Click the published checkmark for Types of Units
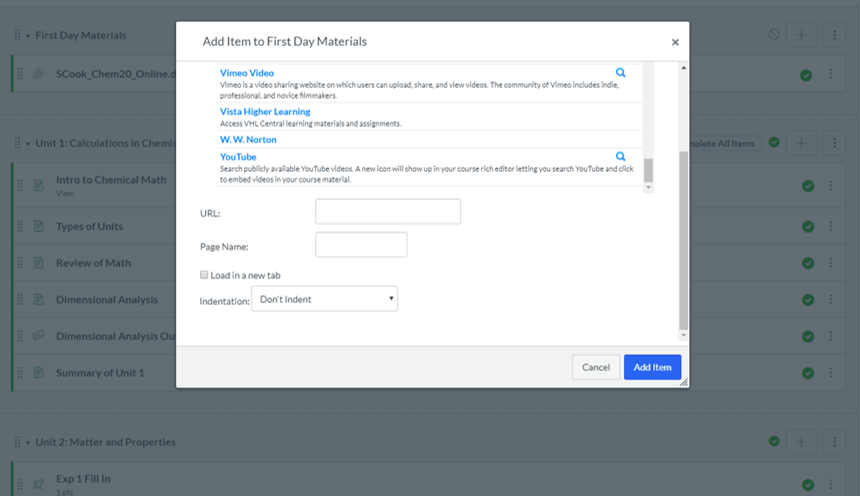860x496 pixels. [807, 227]
